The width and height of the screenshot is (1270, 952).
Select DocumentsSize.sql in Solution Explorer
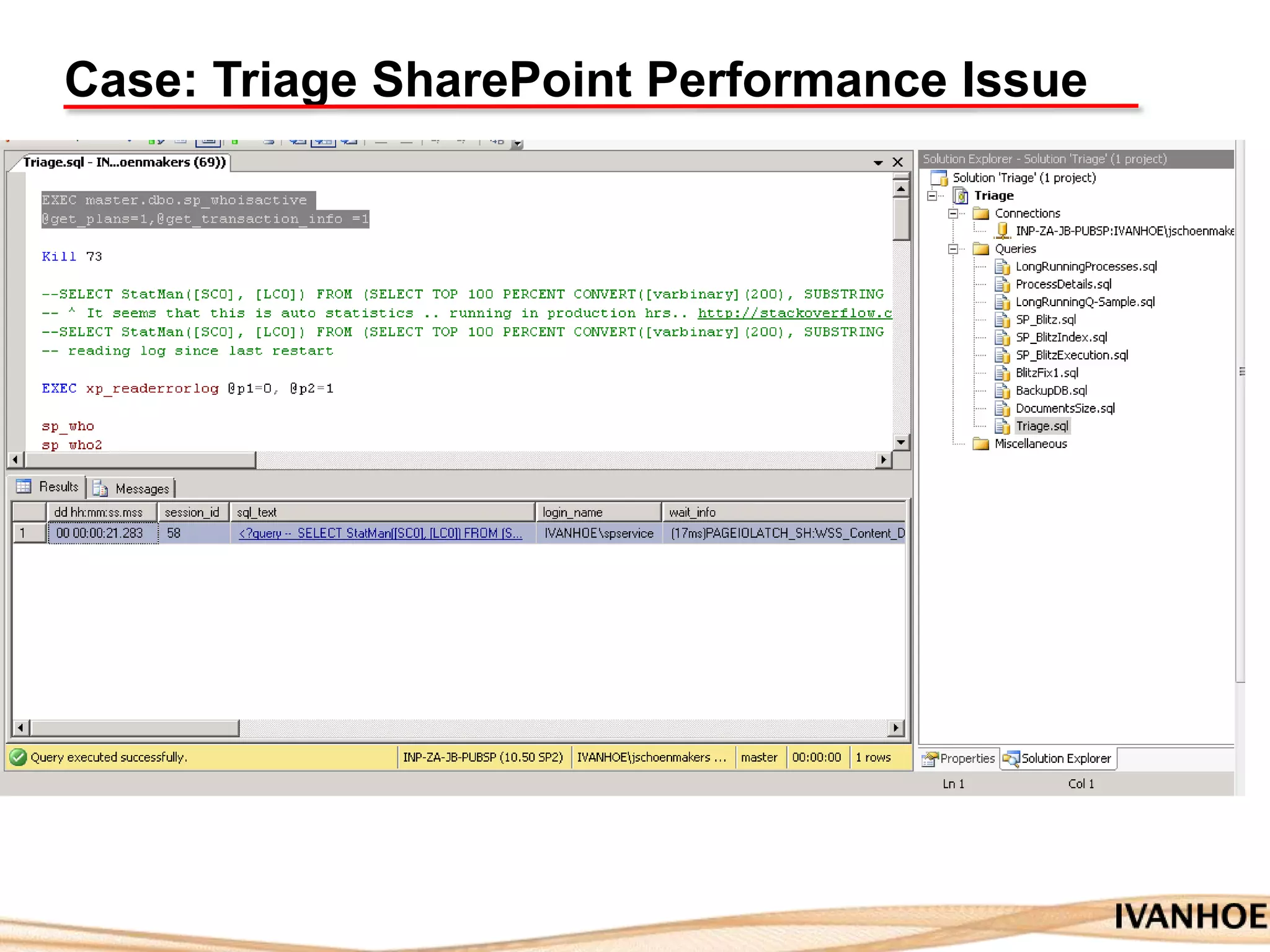click(1065, 408)
